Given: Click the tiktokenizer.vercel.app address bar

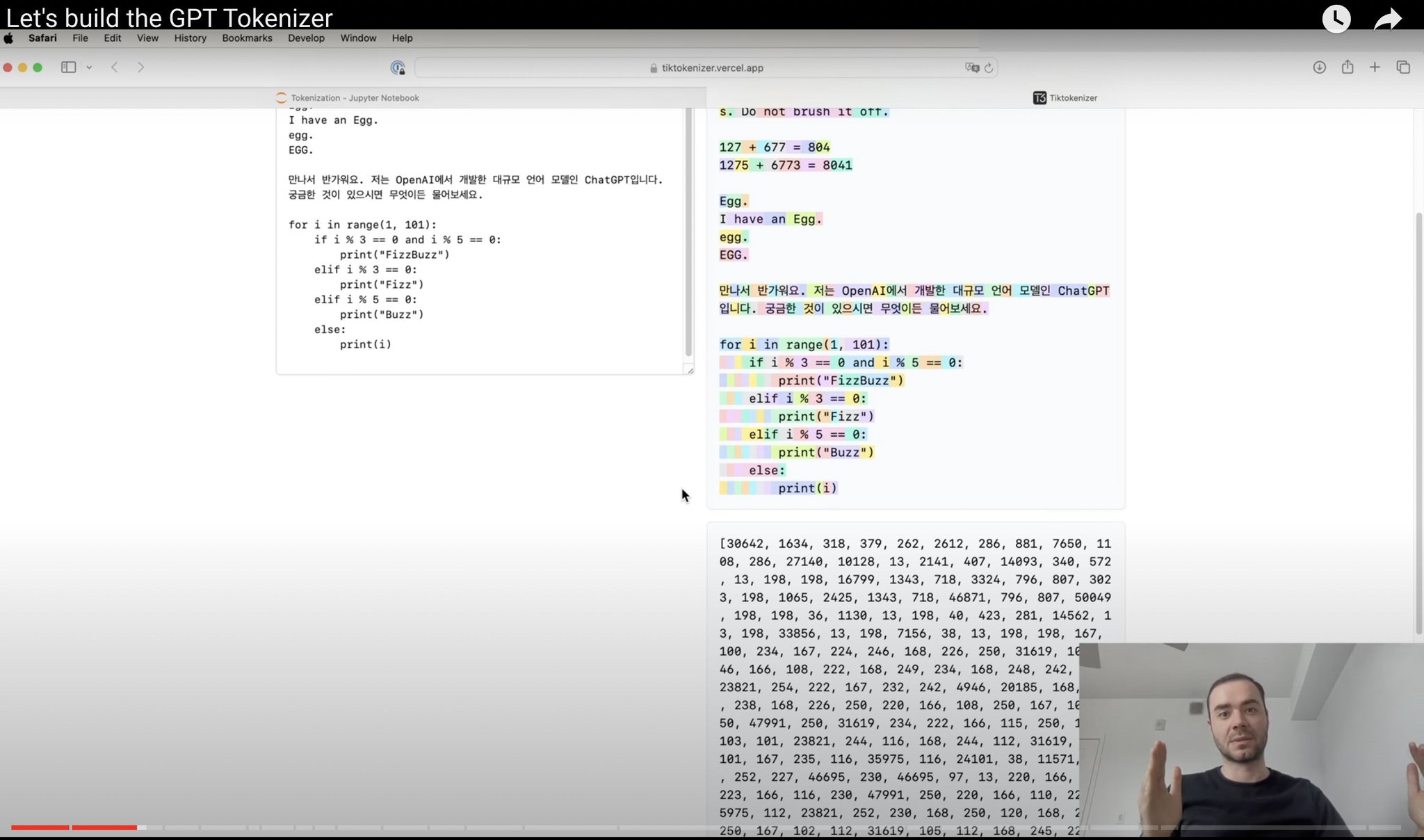Looking at the screenshot, I should pyautogui.click(x=706, y=67).
